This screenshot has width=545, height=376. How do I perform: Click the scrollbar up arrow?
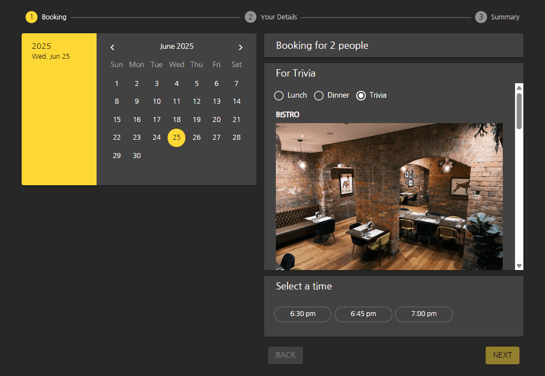click(x=519, y=87)
